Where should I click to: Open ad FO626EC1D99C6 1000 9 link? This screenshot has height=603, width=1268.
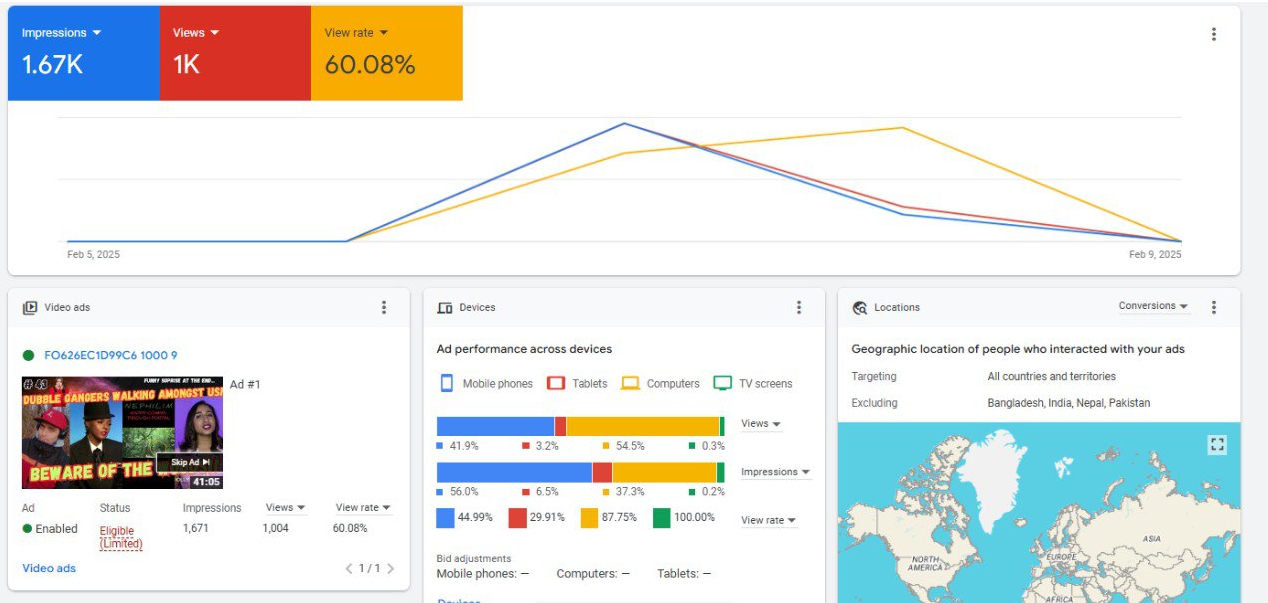tap(110, 355)
